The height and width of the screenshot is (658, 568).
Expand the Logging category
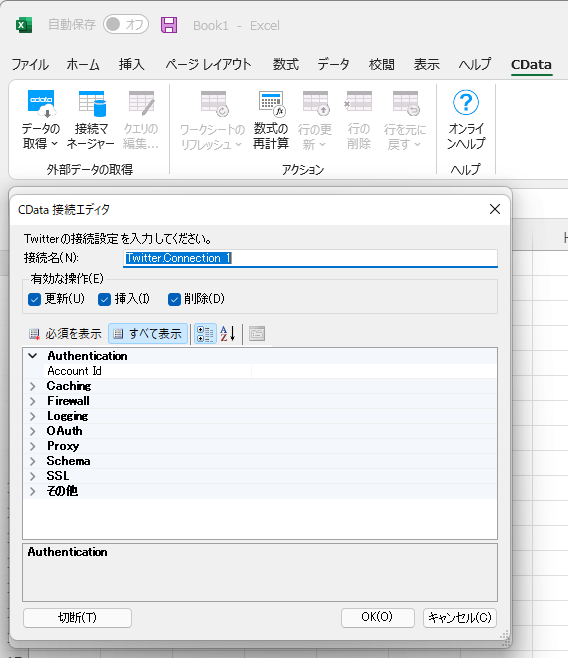click(33, 416)
